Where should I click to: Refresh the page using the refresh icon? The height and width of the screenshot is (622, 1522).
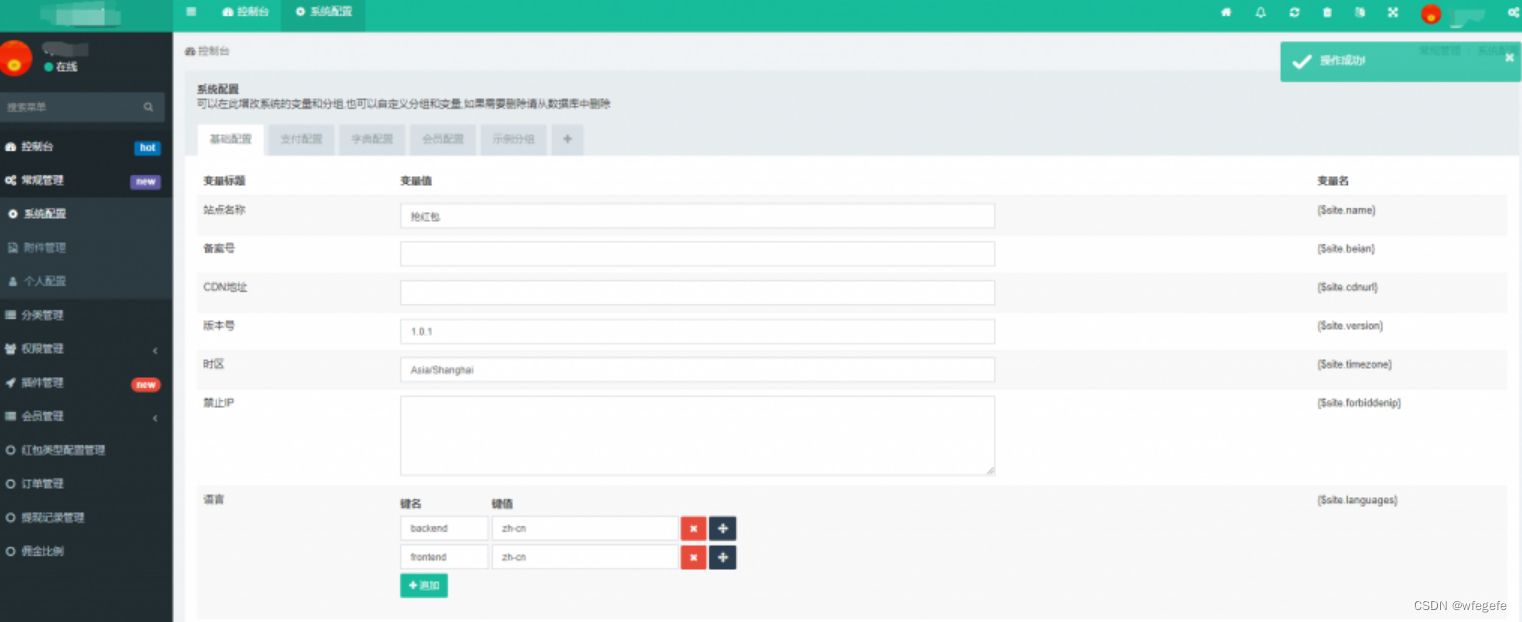click(x=1293, y=13)
